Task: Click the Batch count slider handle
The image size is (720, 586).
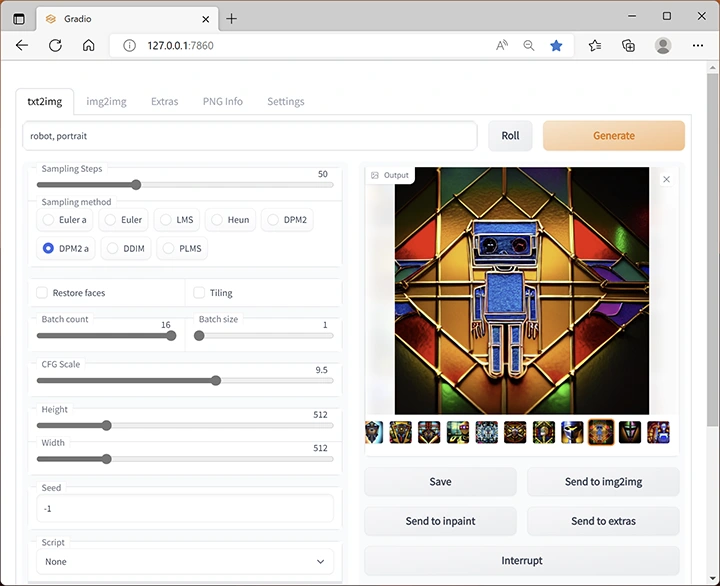Action: click(171, 336)
